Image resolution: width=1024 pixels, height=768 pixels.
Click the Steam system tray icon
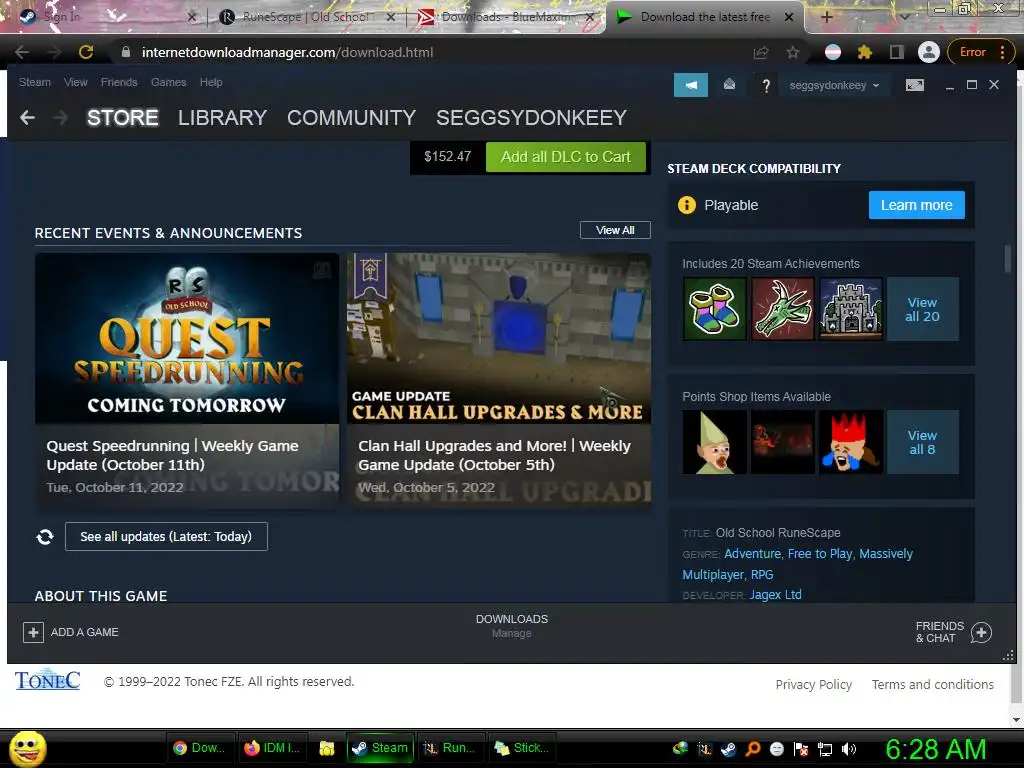pyautogui.click(x=728, y=749)
